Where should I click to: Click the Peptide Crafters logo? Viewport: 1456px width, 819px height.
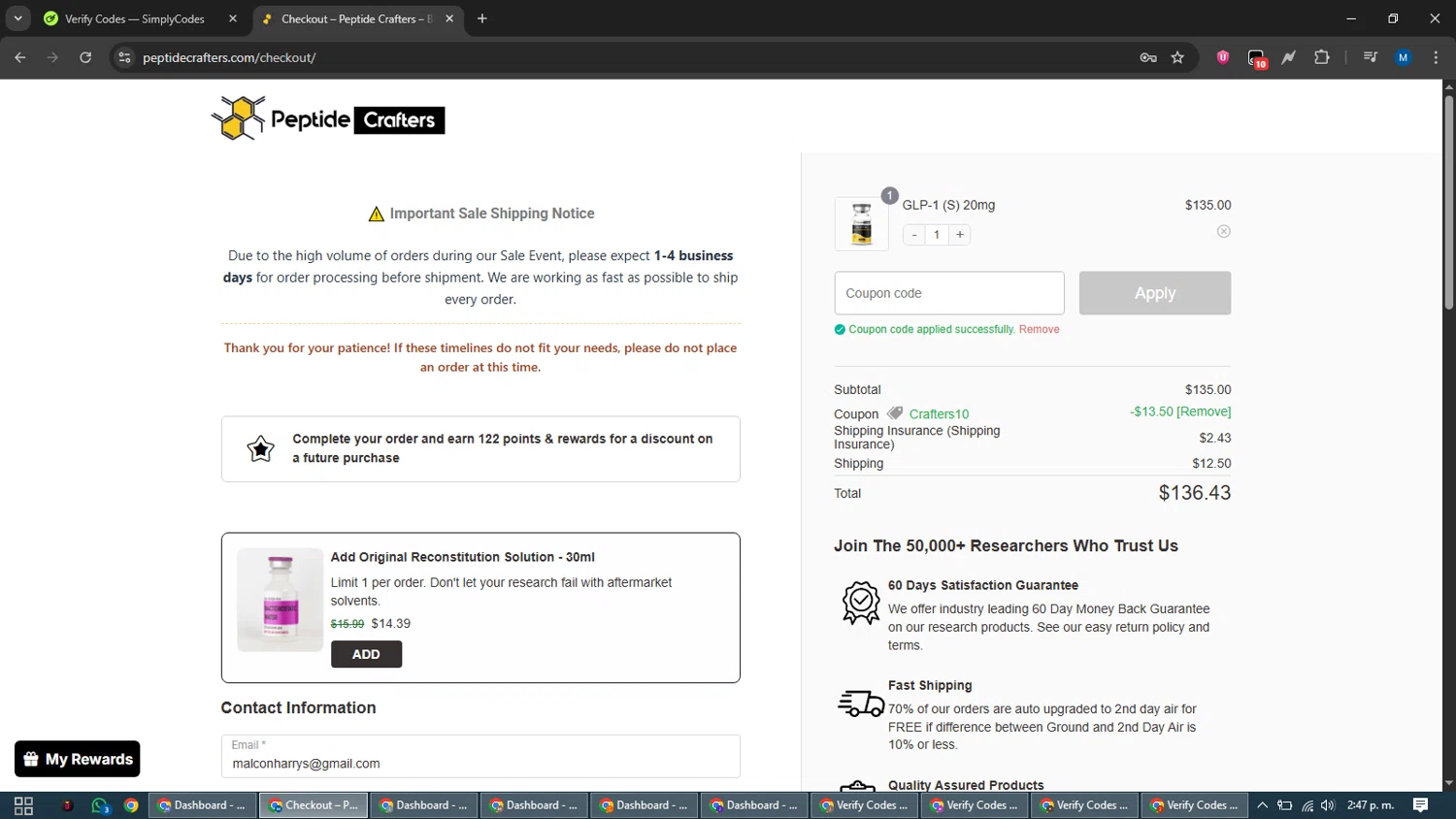coord(328,118)
